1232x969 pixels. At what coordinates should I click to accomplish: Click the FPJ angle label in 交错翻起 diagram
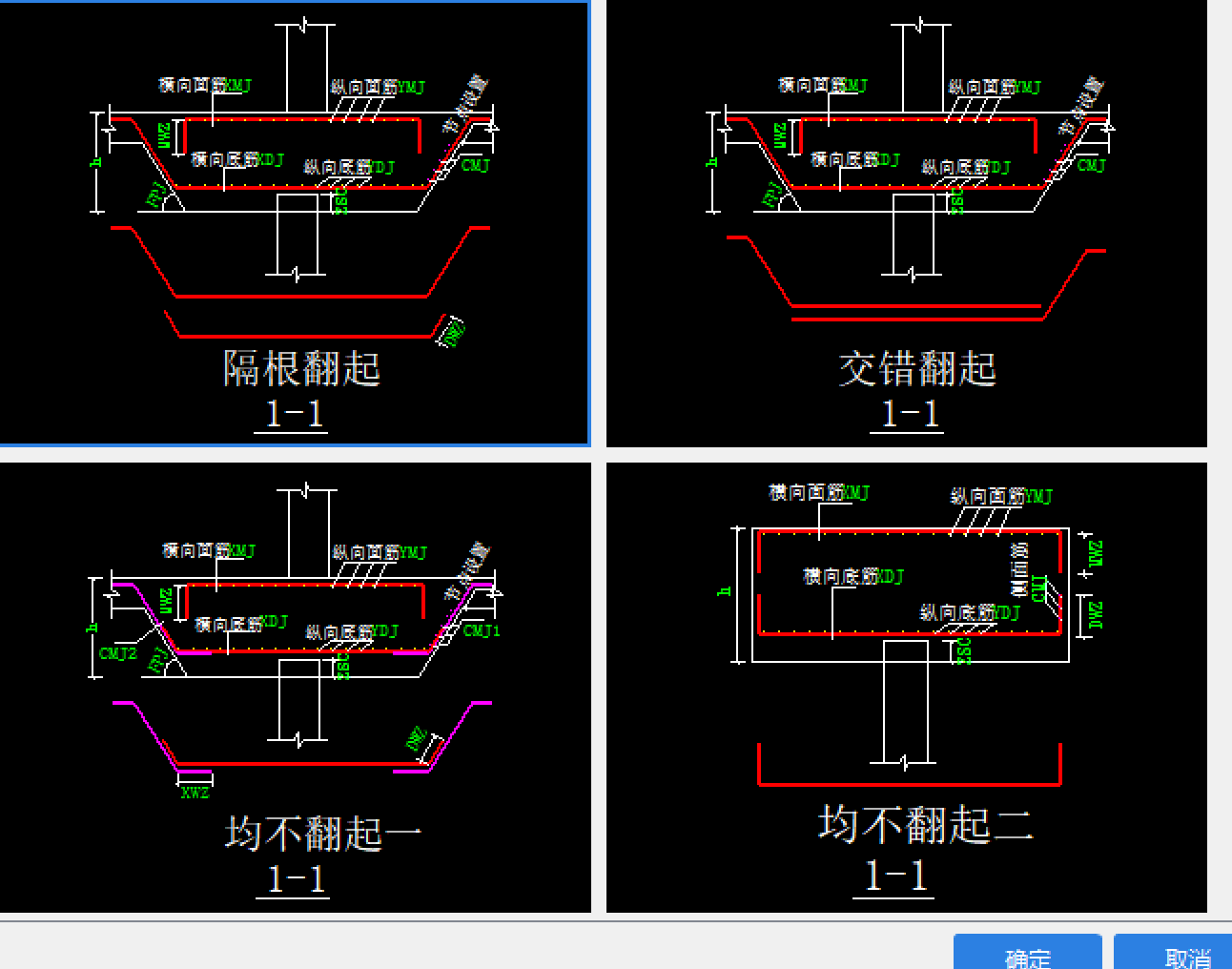point(774,195)
